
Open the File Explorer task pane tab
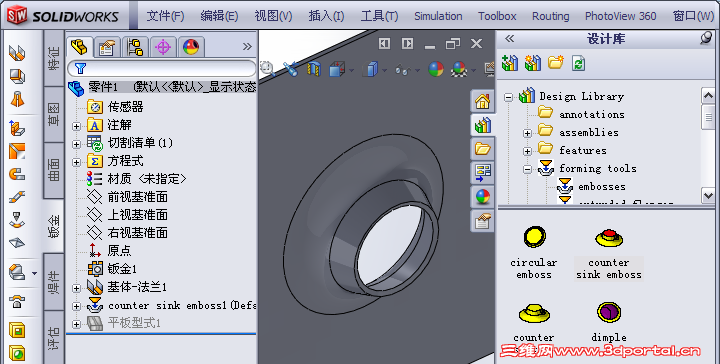483,149
